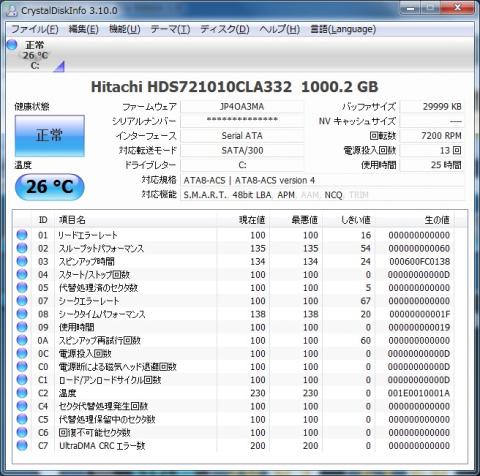Click the ID column header

pos(43,220)
